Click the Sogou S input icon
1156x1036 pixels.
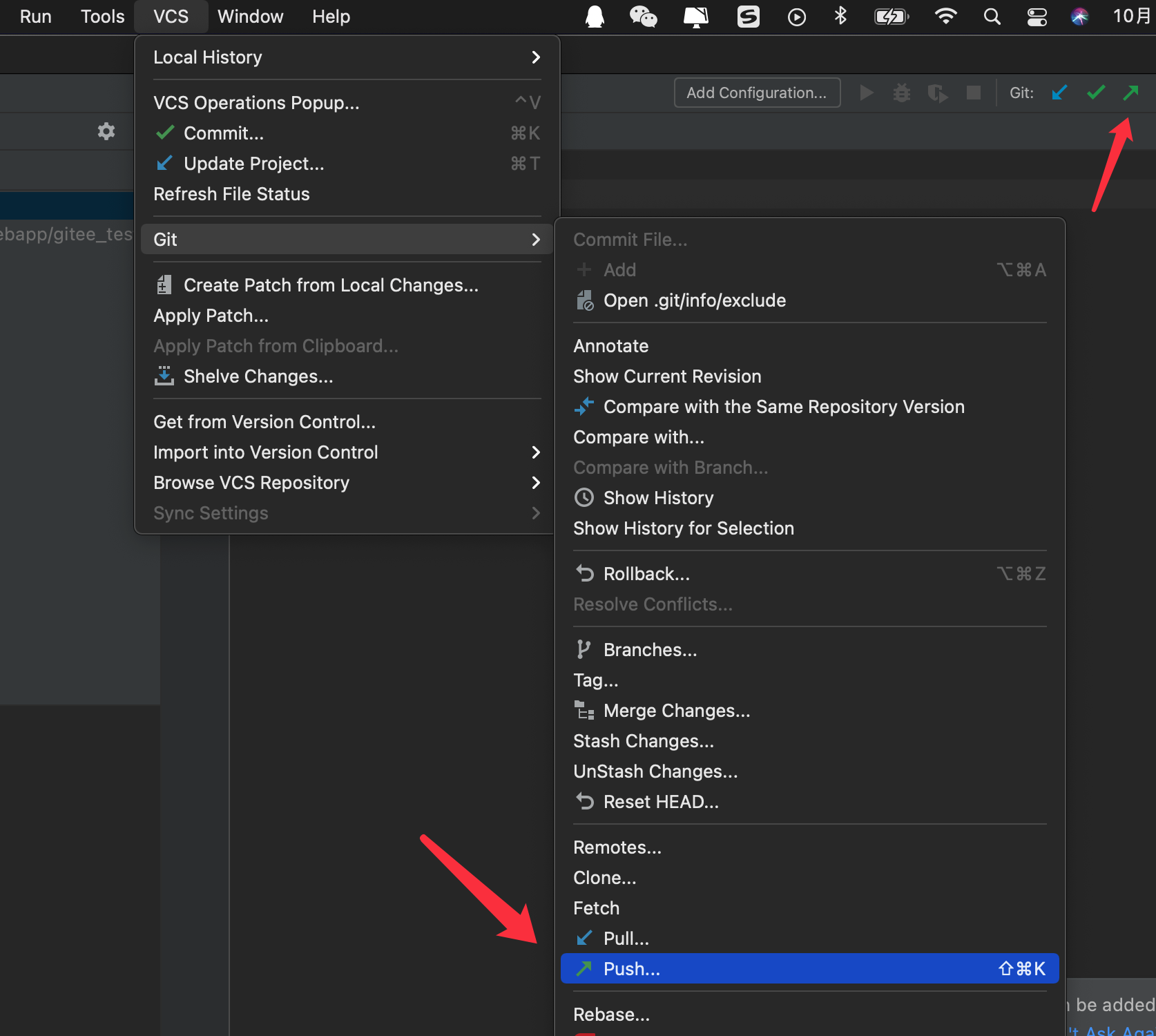tap(749, 17)
